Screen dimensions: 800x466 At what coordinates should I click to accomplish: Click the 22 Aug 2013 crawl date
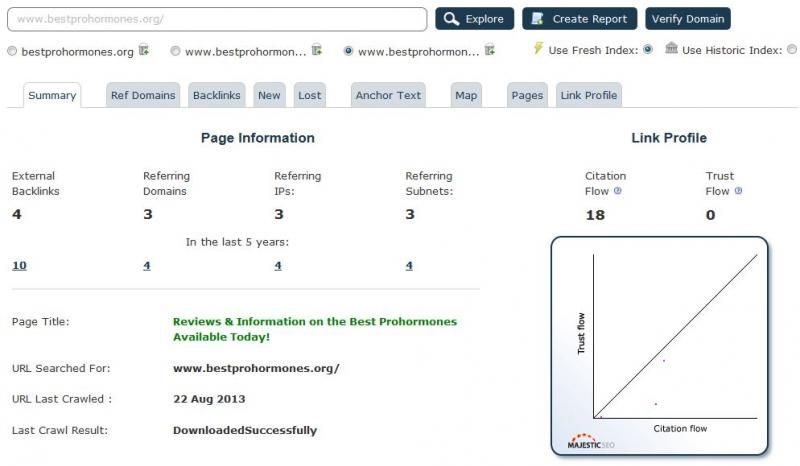click(x=209, y=399)
